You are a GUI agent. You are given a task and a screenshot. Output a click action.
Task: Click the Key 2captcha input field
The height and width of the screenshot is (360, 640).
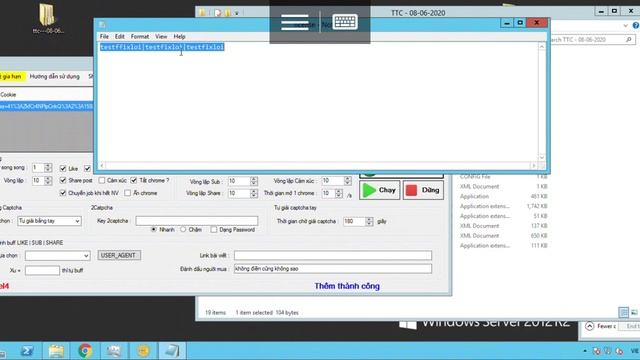pyautogui.click(x=197, y=221)
